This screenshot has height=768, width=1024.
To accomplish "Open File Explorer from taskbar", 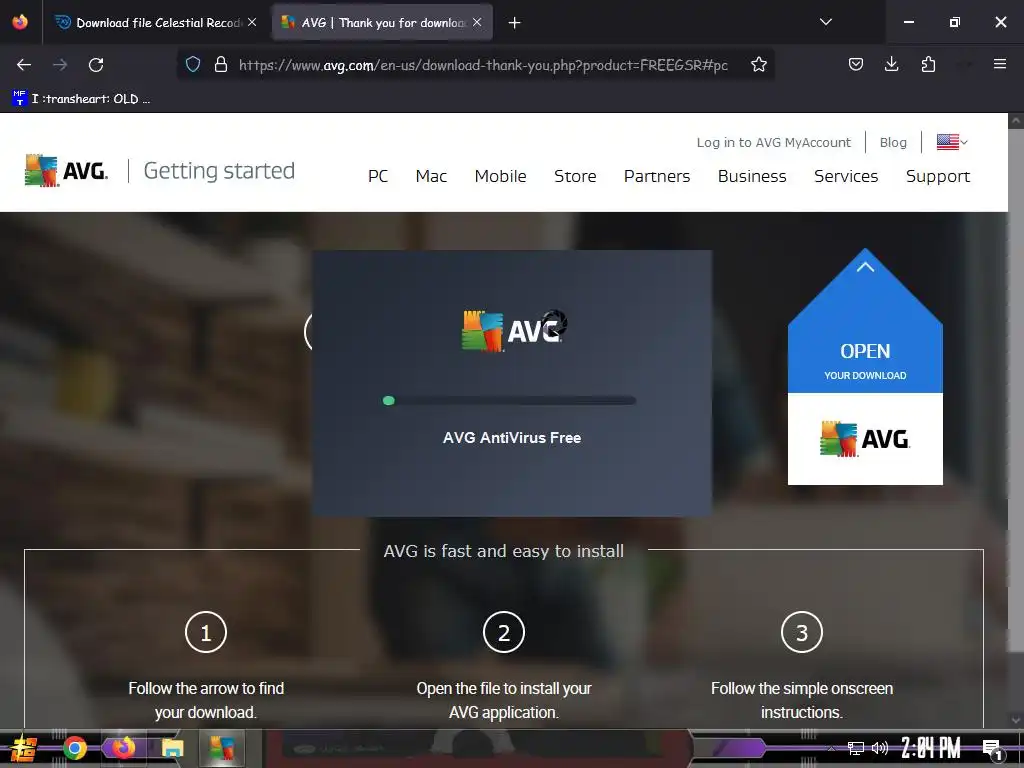I will [x=172, y=748].
